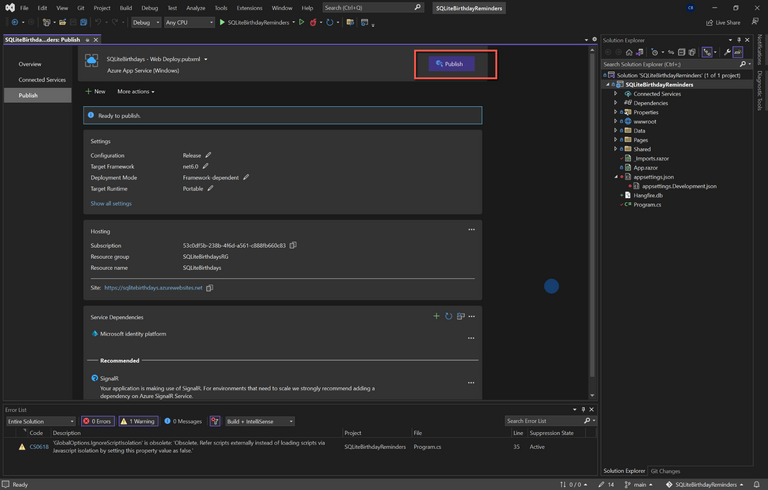
Task: Edit the Configuration setting pencil icon
Action: [x=209, y=156]
